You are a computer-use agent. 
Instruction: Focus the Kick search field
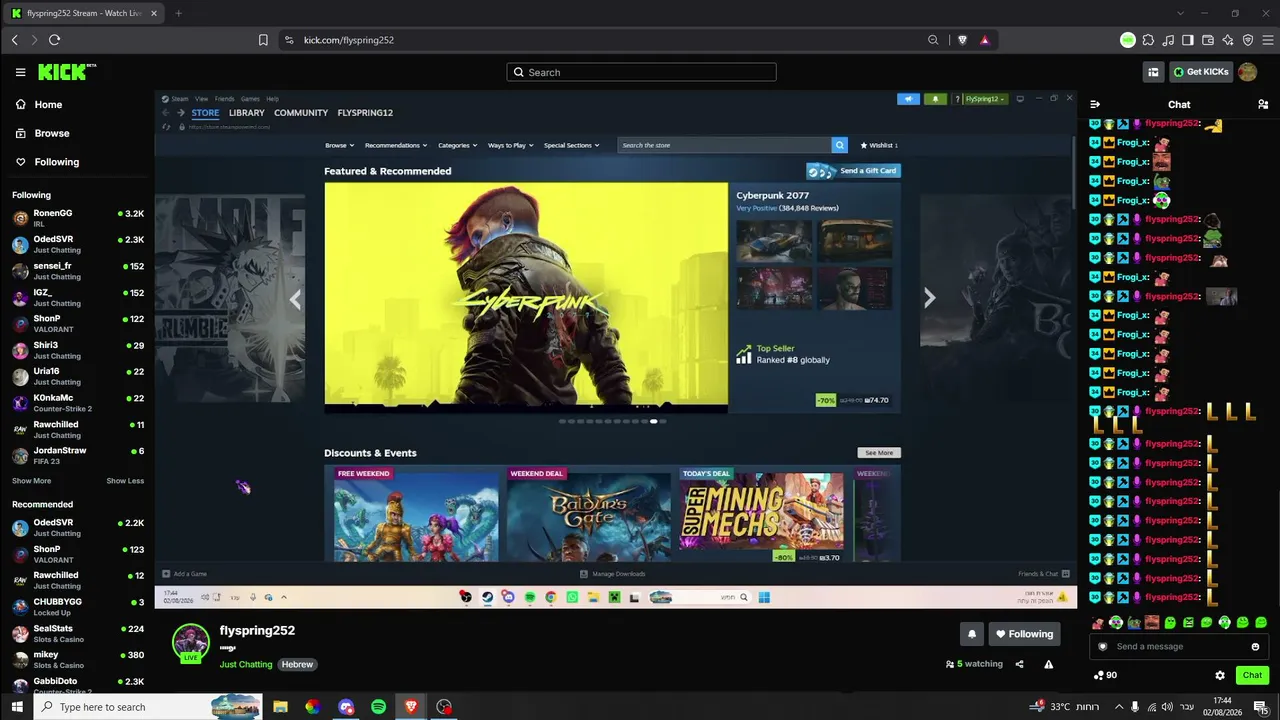coord(641,72)
